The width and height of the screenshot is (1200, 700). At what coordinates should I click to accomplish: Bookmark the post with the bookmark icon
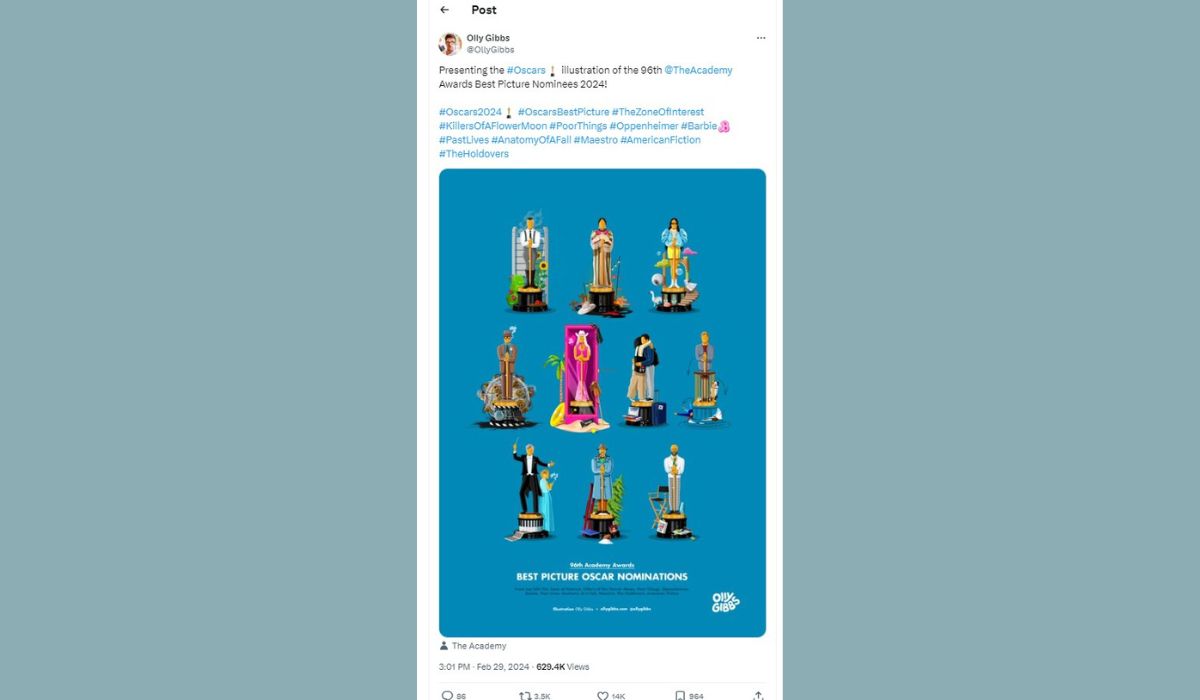680,695
